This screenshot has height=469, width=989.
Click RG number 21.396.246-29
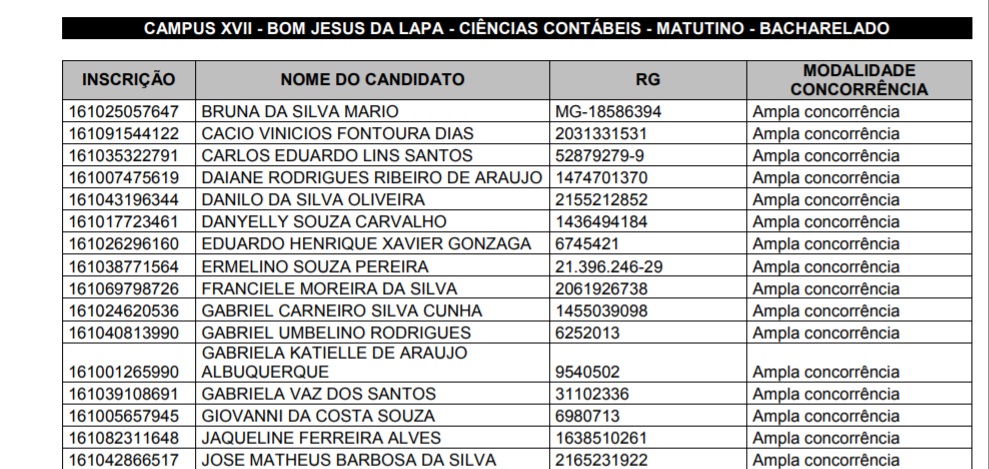609,267
